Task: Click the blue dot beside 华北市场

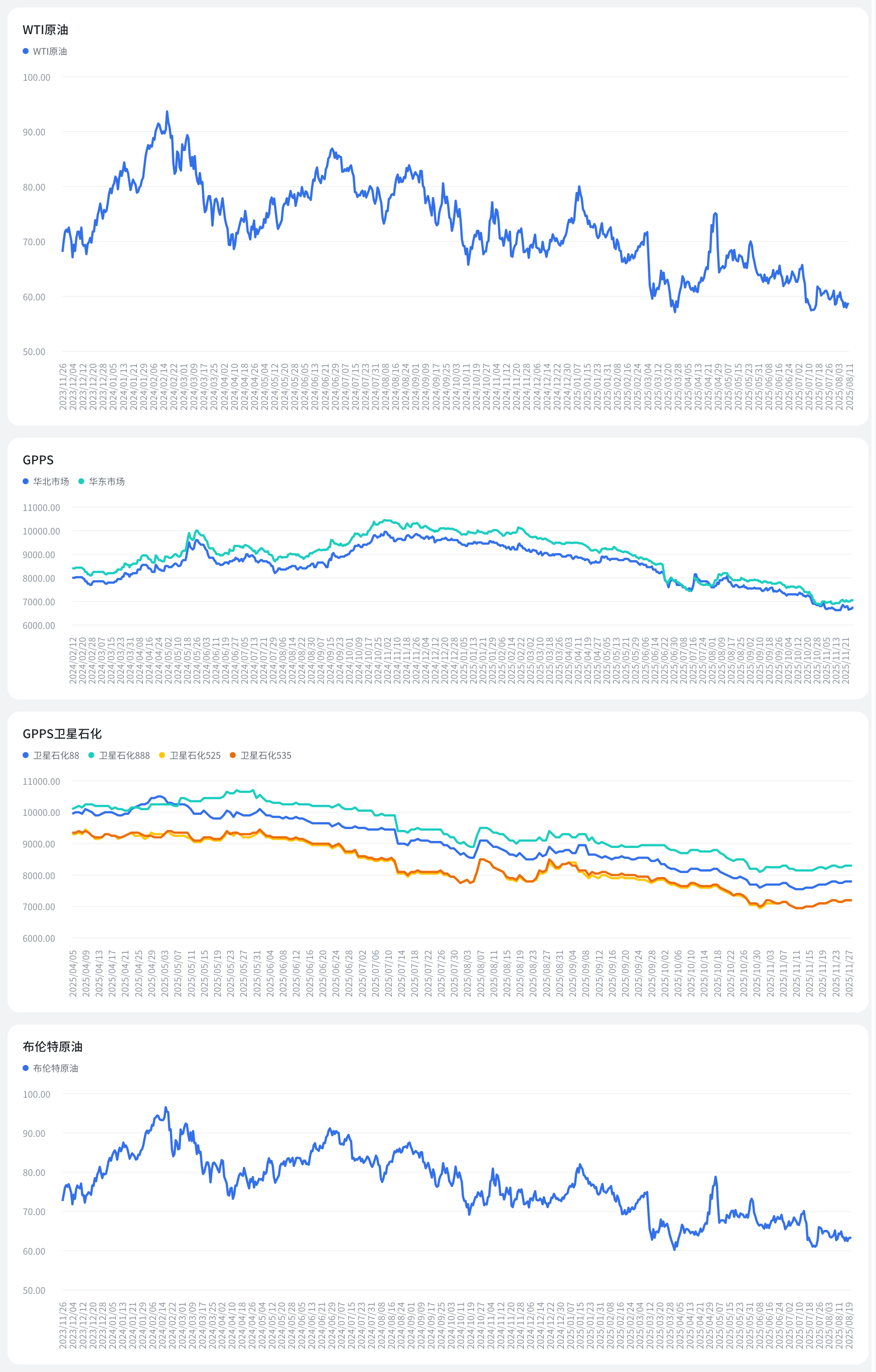Action: click(x=26, y=481)
